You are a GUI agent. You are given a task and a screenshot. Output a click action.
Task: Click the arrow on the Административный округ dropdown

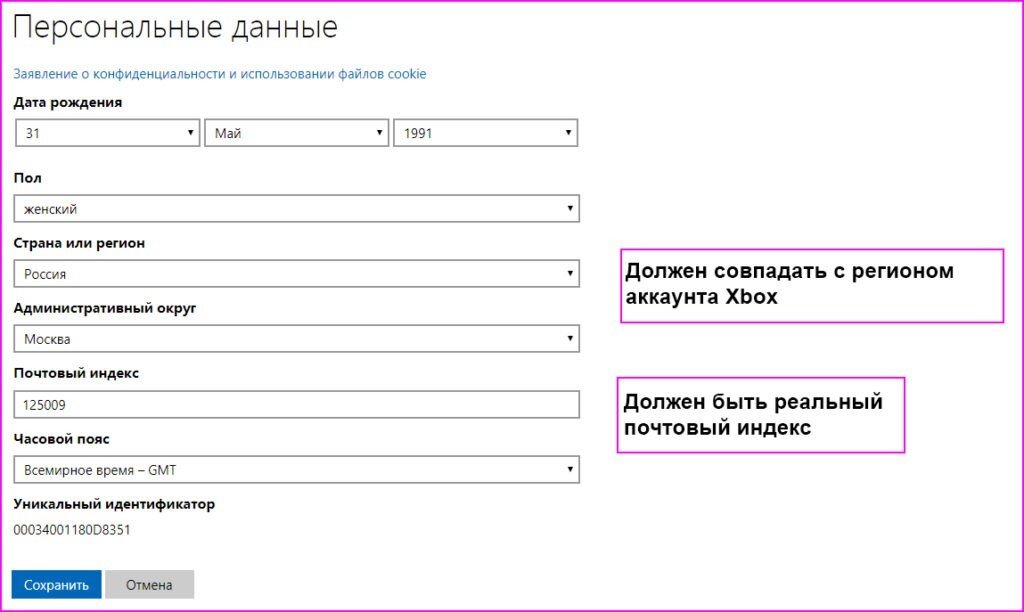(x=569, y=338)
